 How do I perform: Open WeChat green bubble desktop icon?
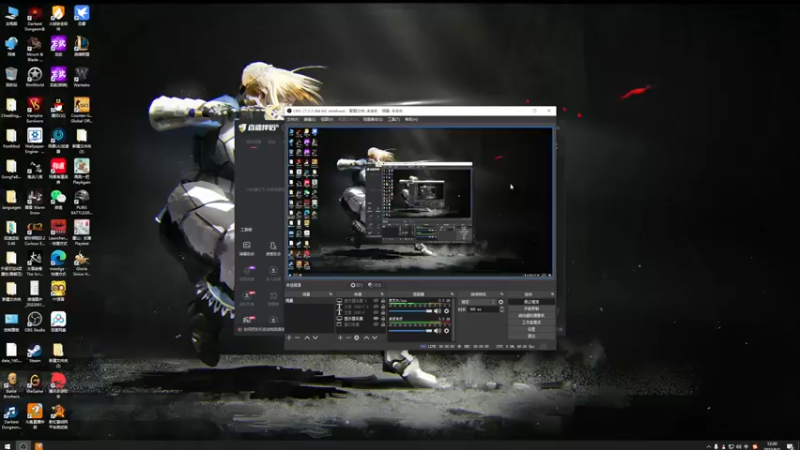click(58, 199)
